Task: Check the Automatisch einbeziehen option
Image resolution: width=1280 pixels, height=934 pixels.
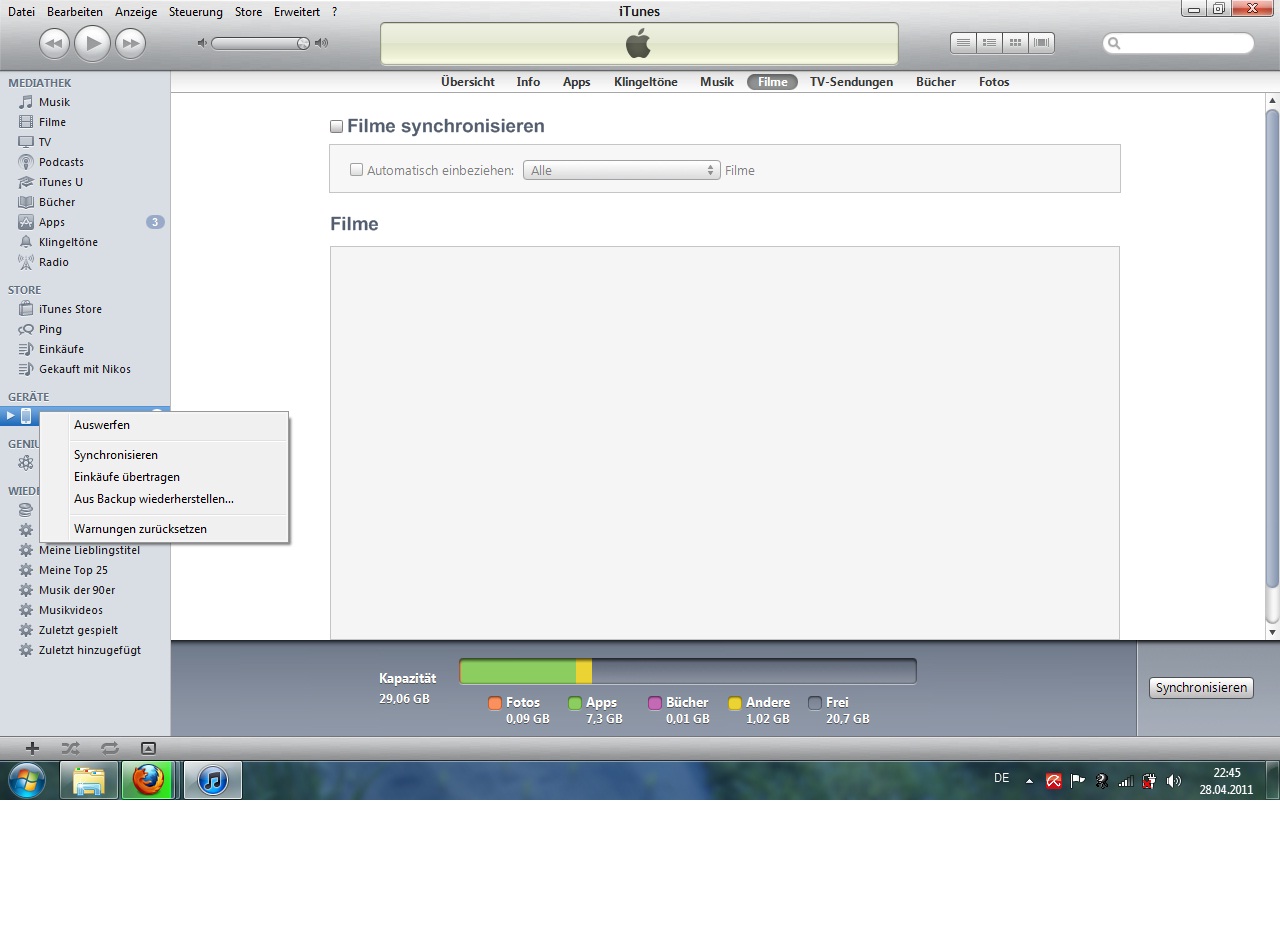Action: [356, 170]
